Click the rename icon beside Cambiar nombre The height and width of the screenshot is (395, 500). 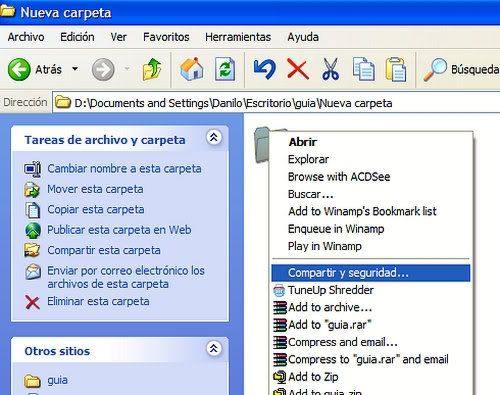[33, 169]
